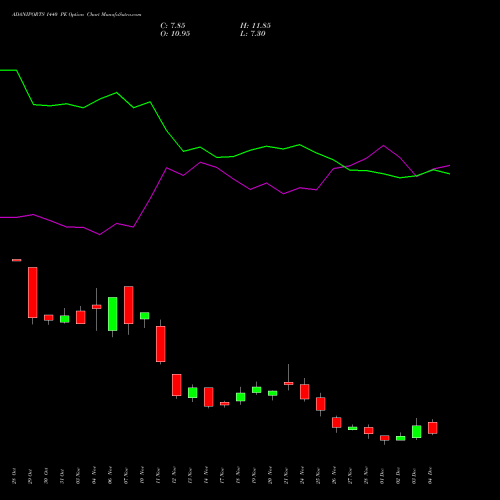Screen dimensions: 500x500
Task: Click the small red dash candle for 28 Oct
Action: pos(17,260)
